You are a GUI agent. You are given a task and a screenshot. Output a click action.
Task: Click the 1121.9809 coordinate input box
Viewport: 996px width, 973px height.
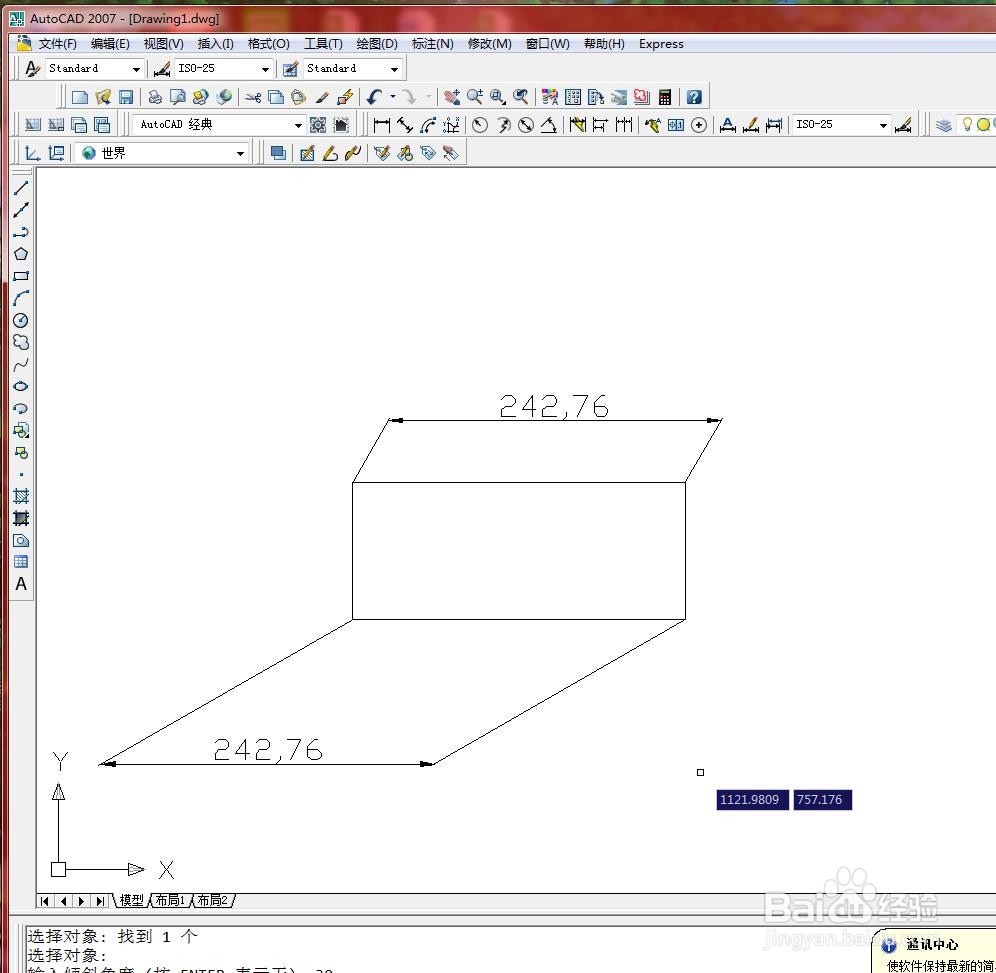tap(753, 800)
